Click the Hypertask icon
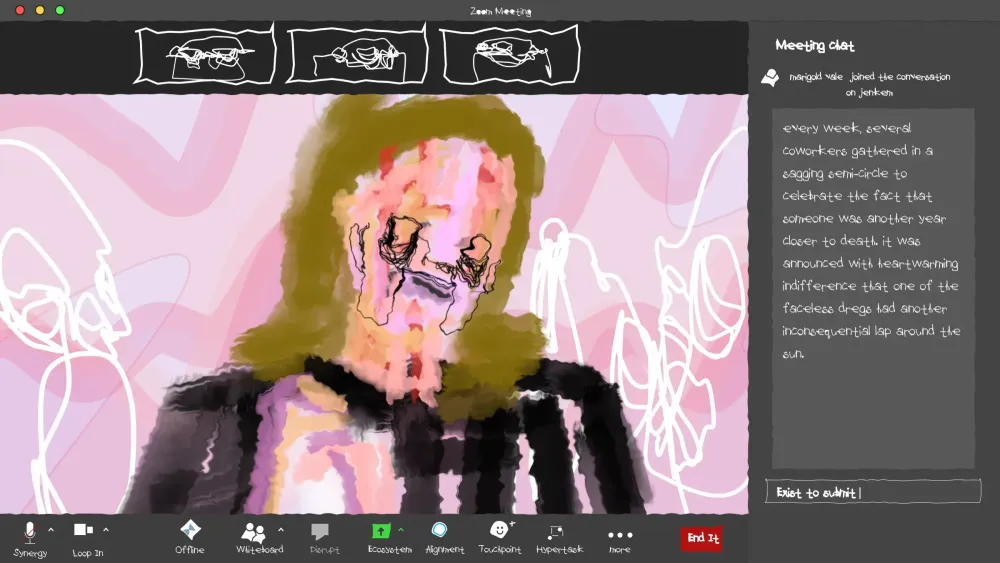The image size is (1000, 563). point(555,532)
